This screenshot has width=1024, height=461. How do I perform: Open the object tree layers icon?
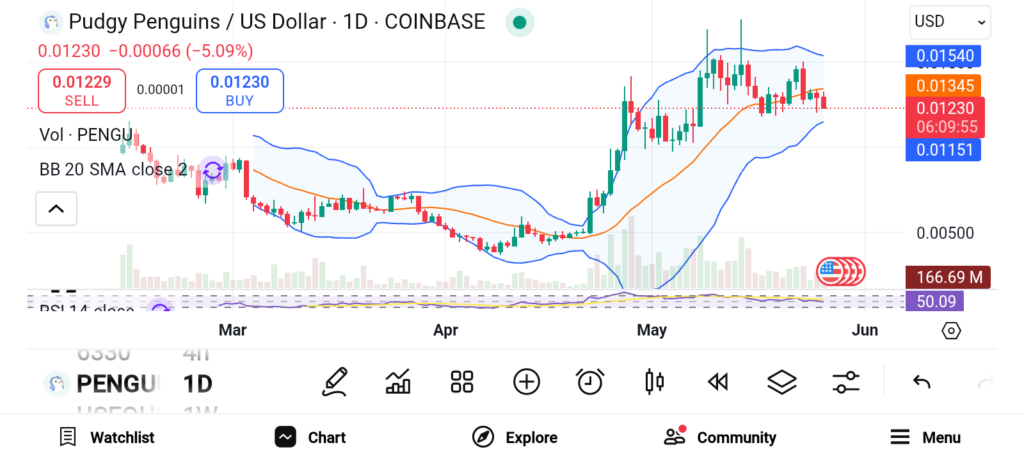(x=782, y=382)
